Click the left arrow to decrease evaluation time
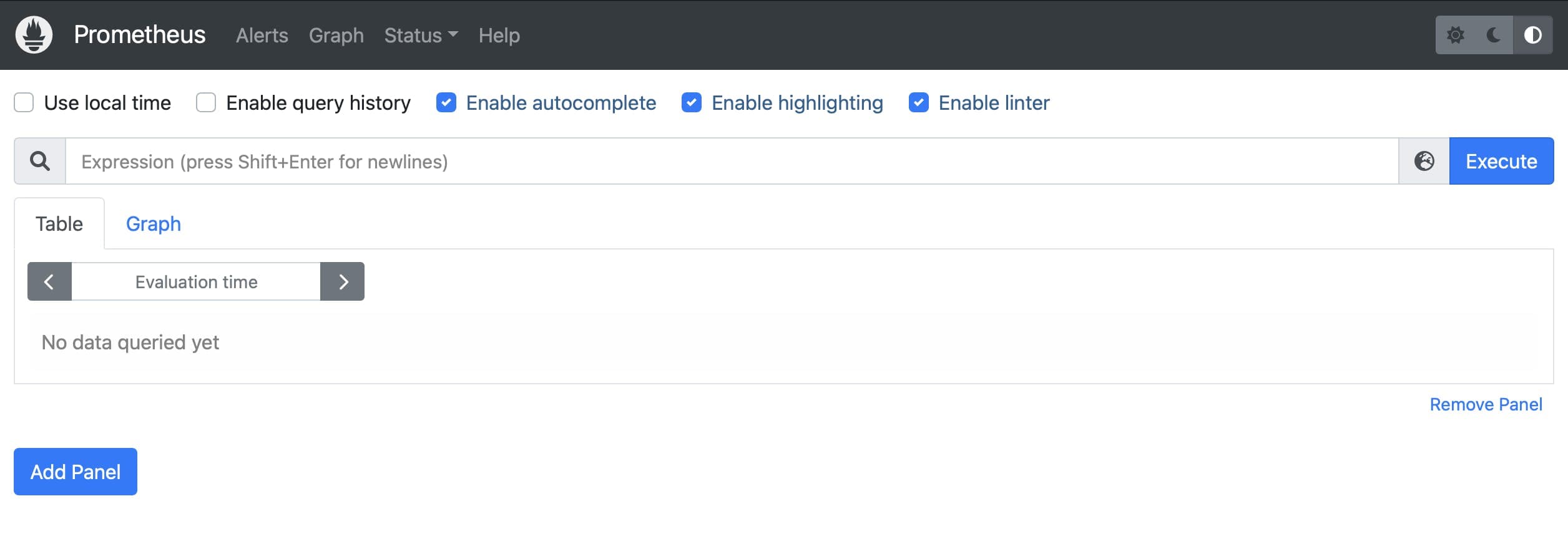This screenshot has width=1568, height=544. 49,281
